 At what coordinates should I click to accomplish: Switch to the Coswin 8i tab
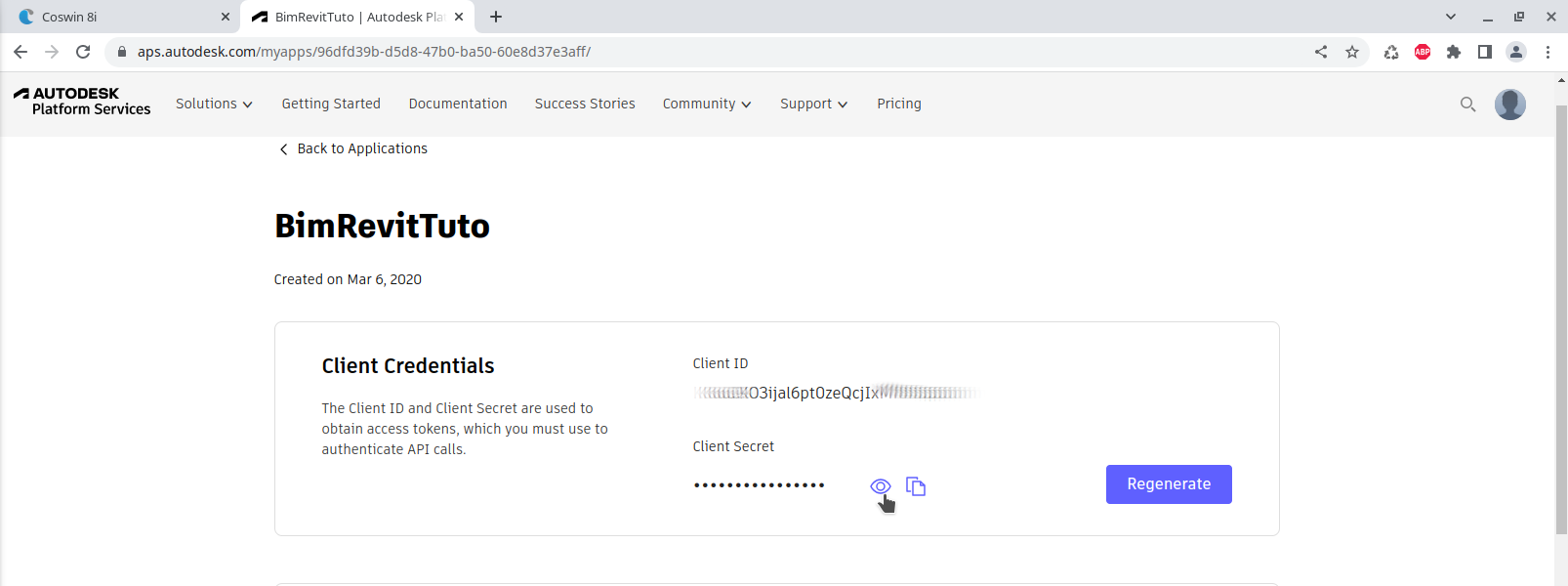tap(122, 17)
